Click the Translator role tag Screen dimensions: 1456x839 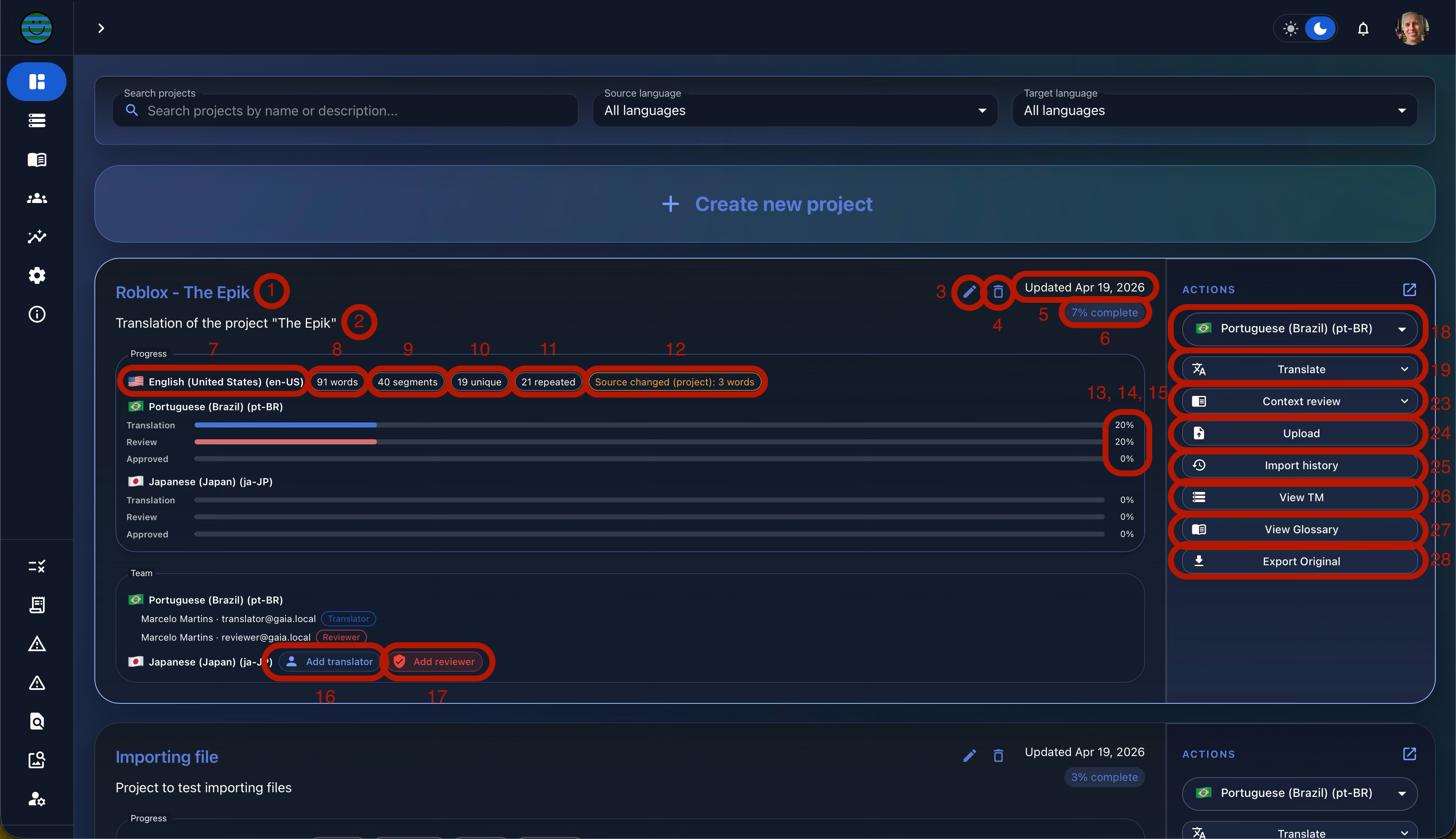click(348, 619)
